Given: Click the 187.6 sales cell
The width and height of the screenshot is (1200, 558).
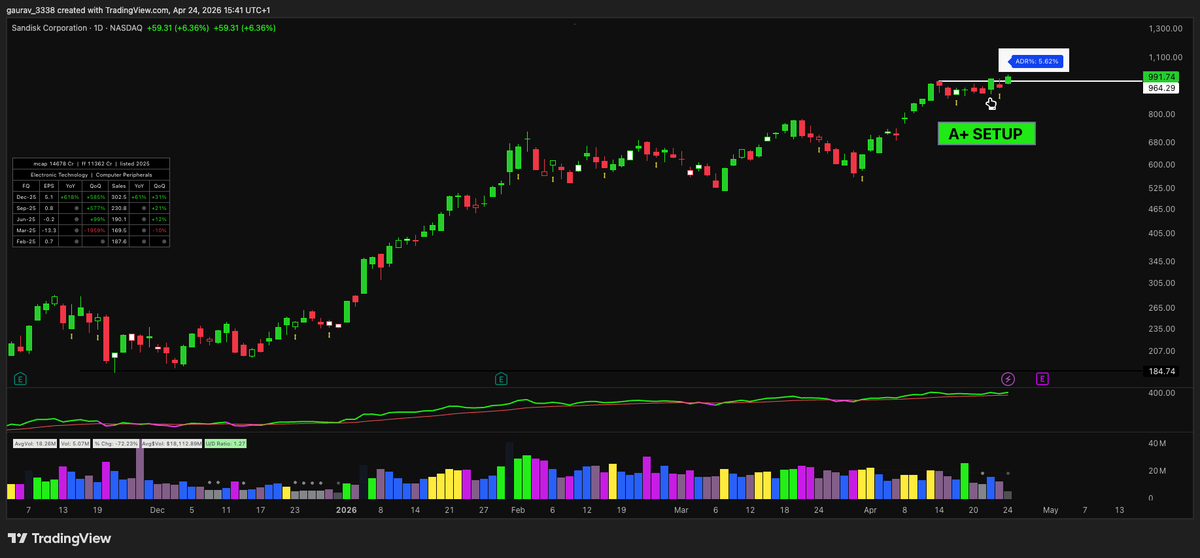Looking at the screenshot, I should [119, 241].
